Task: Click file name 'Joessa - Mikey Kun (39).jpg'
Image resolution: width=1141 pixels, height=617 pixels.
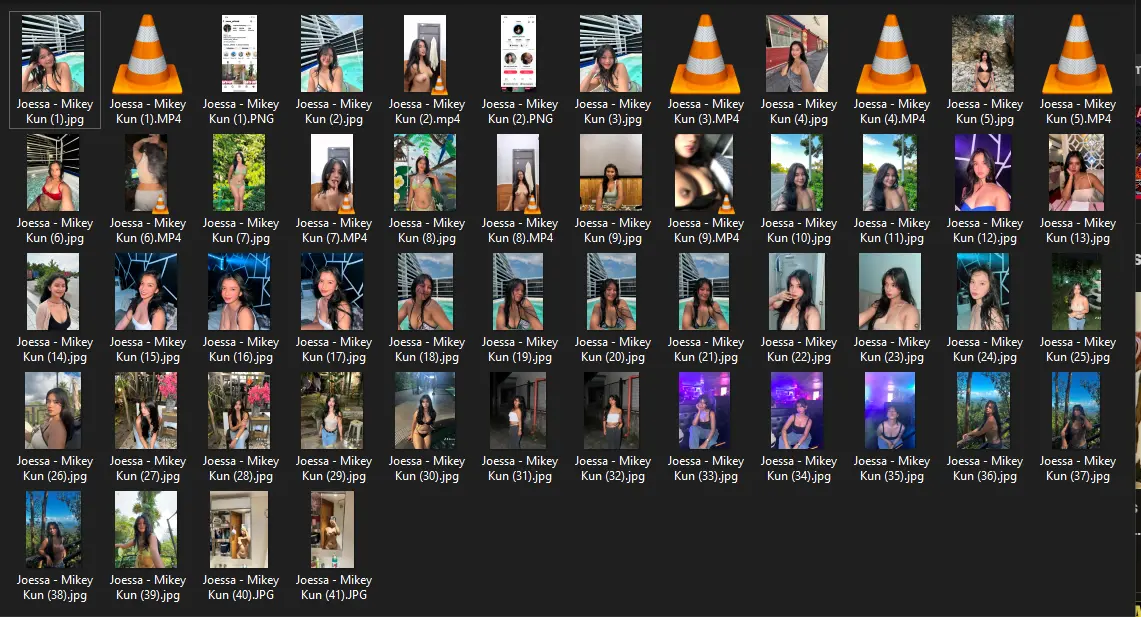Action: click(148, 587)
